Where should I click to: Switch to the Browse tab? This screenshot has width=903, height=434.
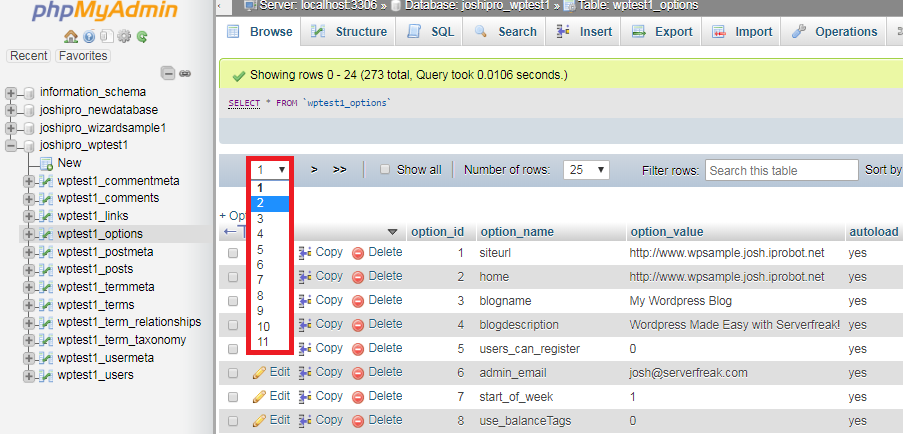(x=260, y=32)
